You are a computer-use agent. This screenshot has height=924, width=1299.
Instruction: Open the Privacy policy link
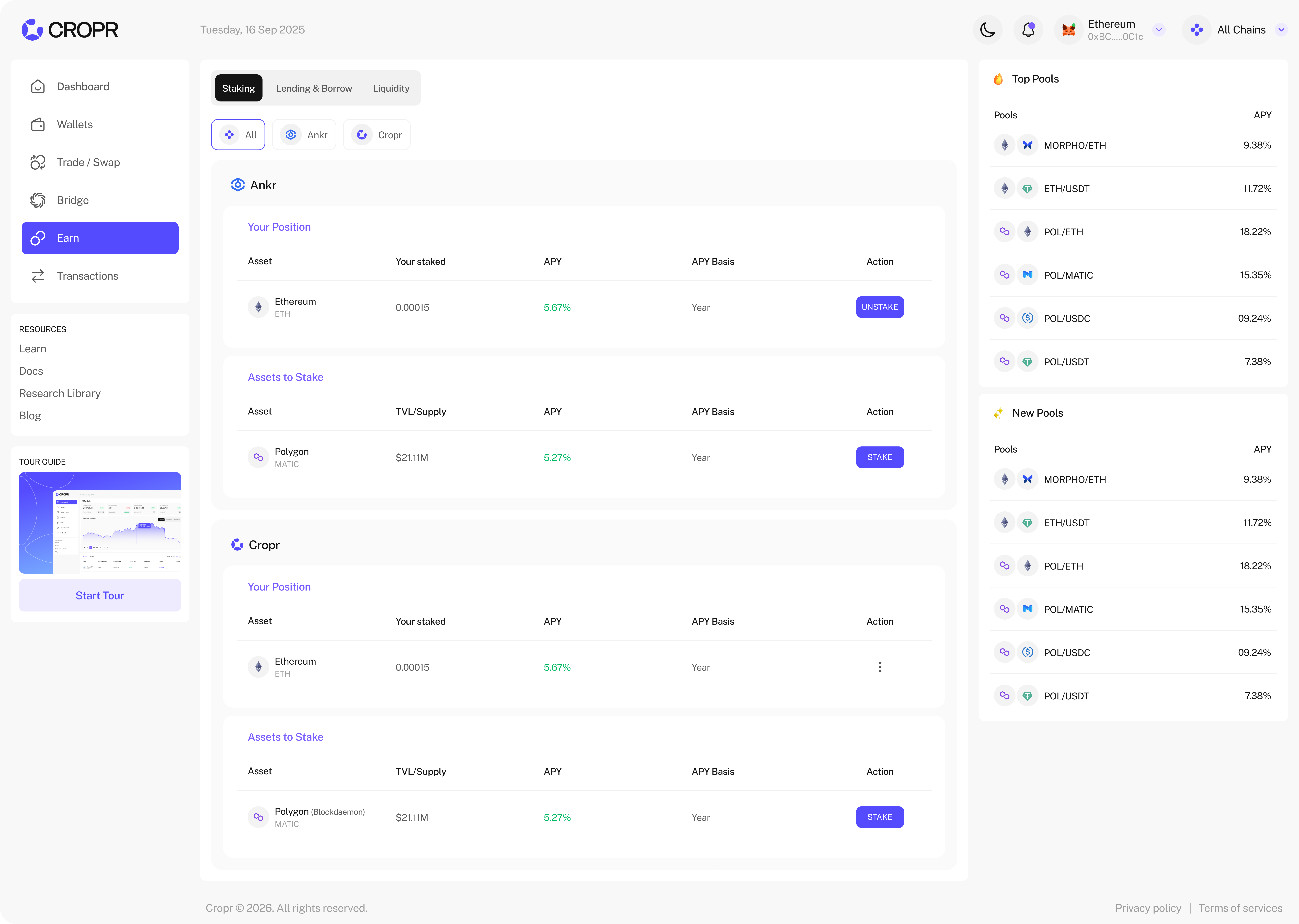[x=1148, y=908]
